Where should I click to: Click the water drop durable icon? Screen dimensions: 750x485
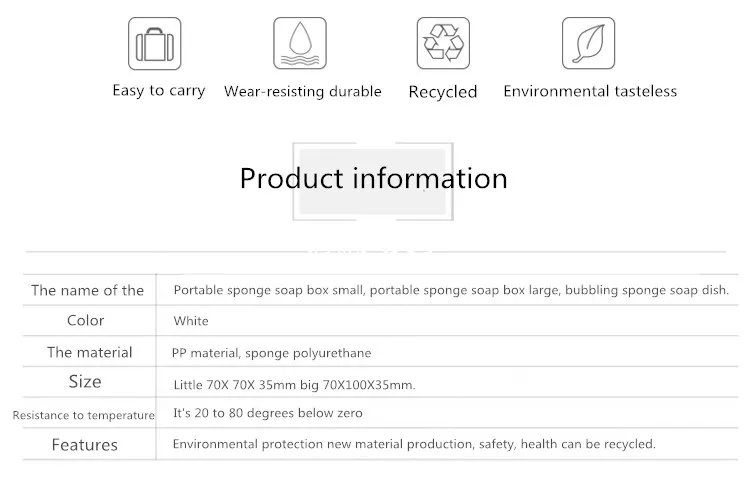[x=299, y=43]
